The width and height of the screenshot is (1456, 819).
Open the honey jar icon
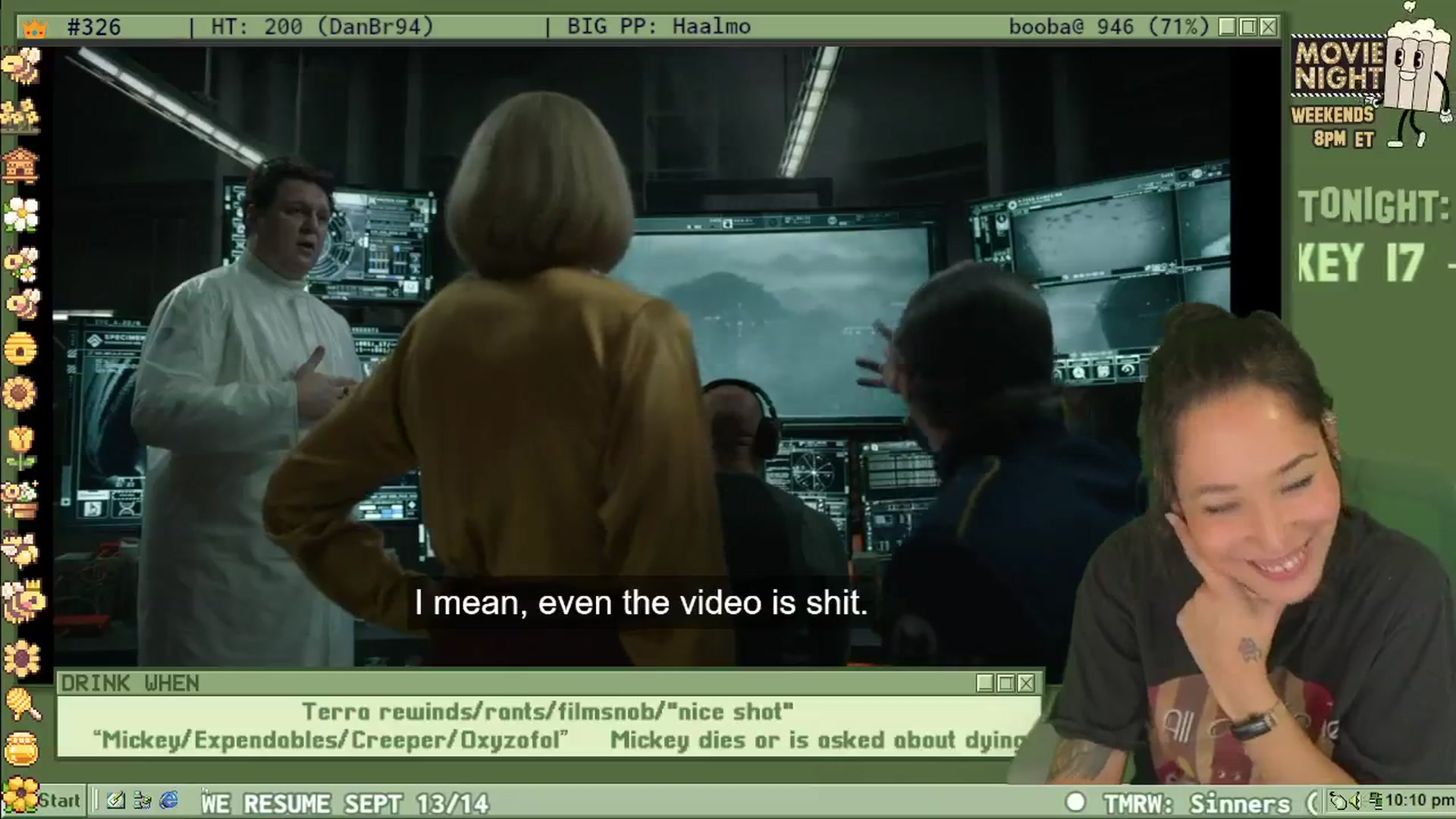(x=21, y=749)
